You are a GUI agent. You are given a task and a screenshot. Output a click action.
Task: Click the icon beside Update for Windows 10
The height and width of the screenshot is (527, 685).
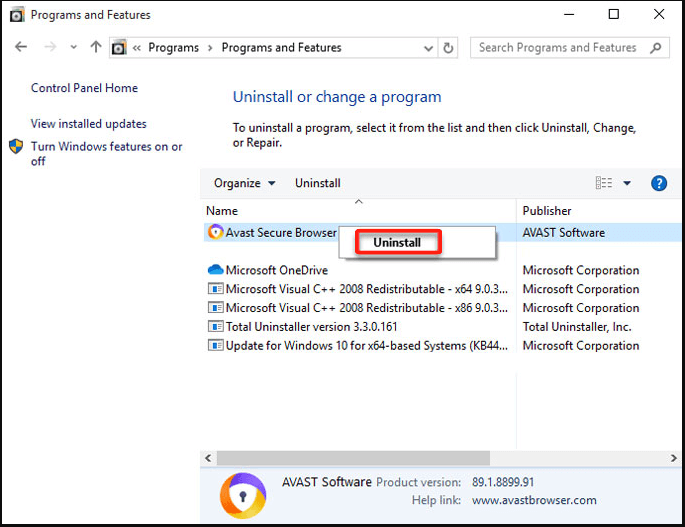[215, 345]
